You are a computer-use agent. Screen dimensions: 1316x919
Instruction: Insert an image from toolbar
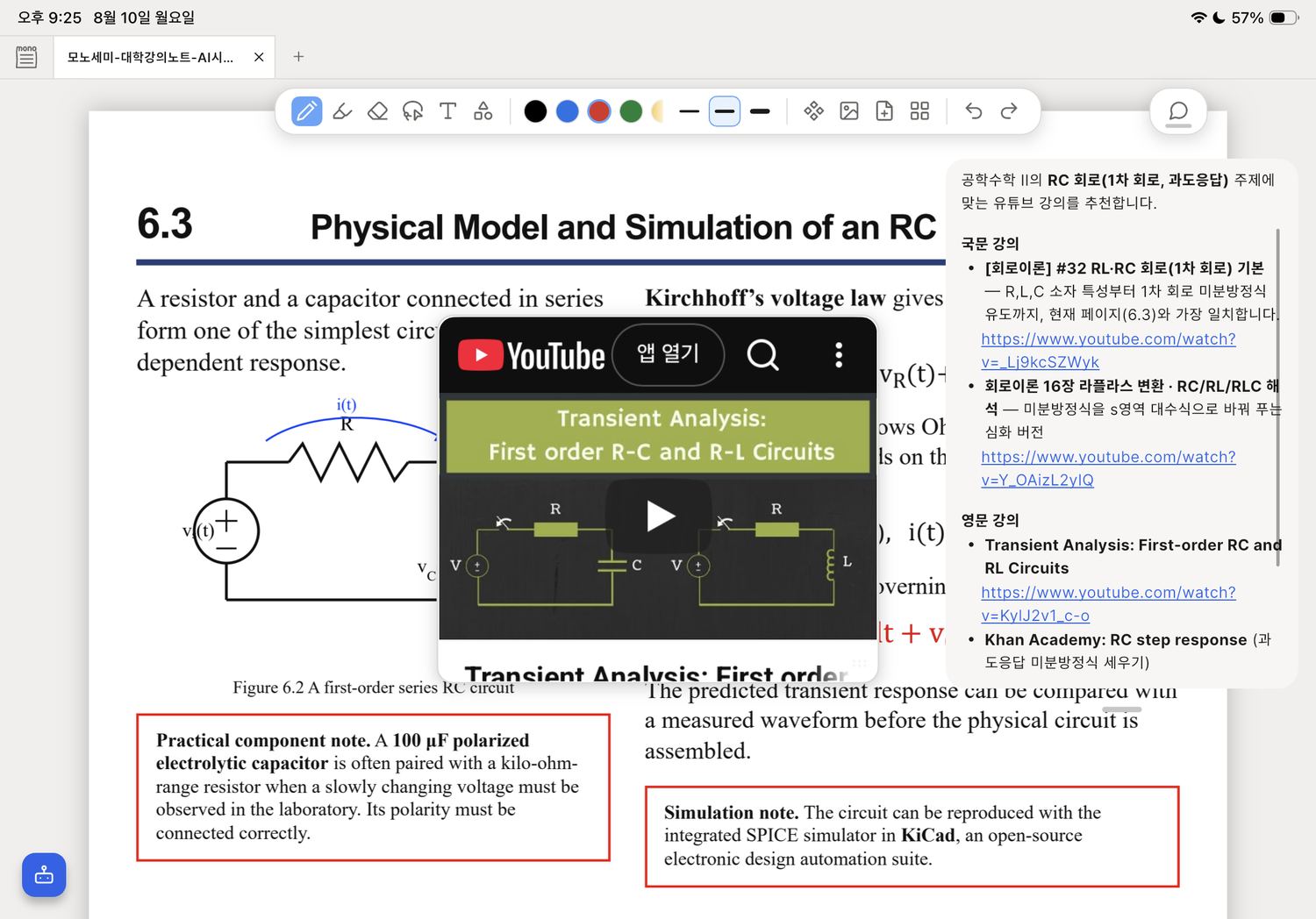pos(849,110)
